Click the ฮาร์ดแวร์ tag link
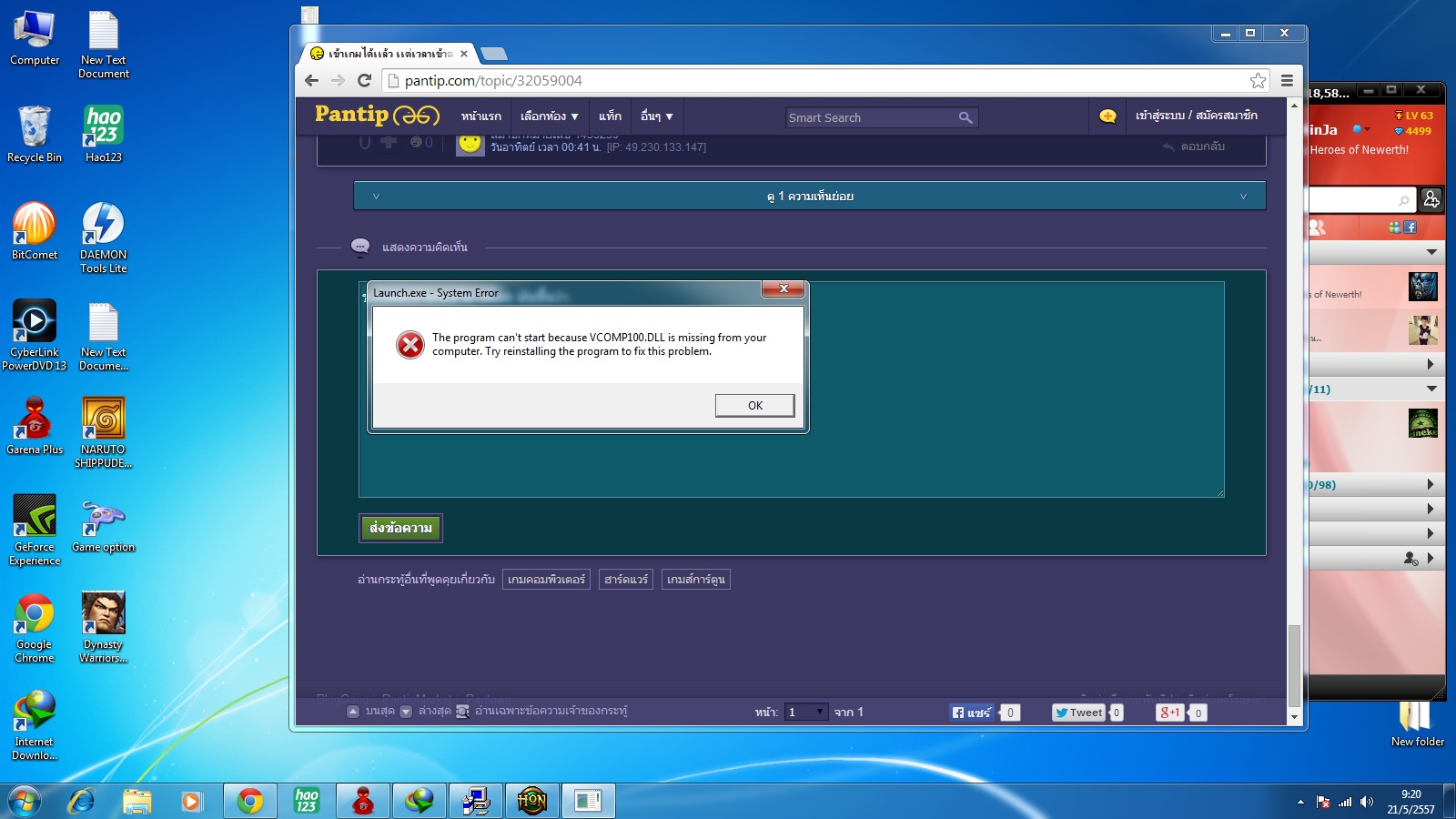1456x819 pixels. click(x=625, y=580)
